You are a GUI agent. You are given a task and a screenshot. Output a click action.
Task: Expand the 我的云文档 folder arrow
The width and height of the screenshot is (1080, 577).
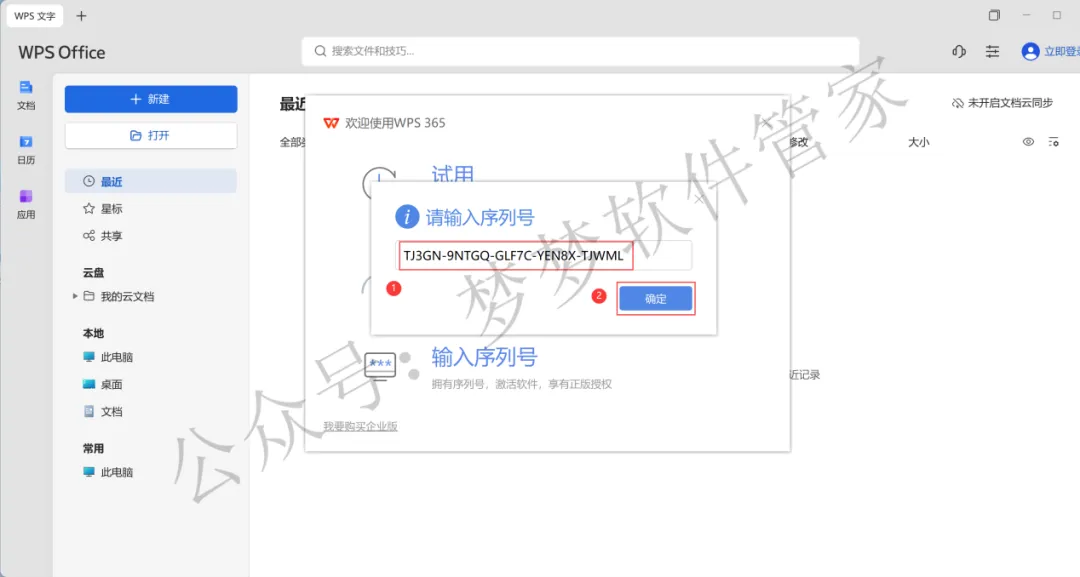75,296
